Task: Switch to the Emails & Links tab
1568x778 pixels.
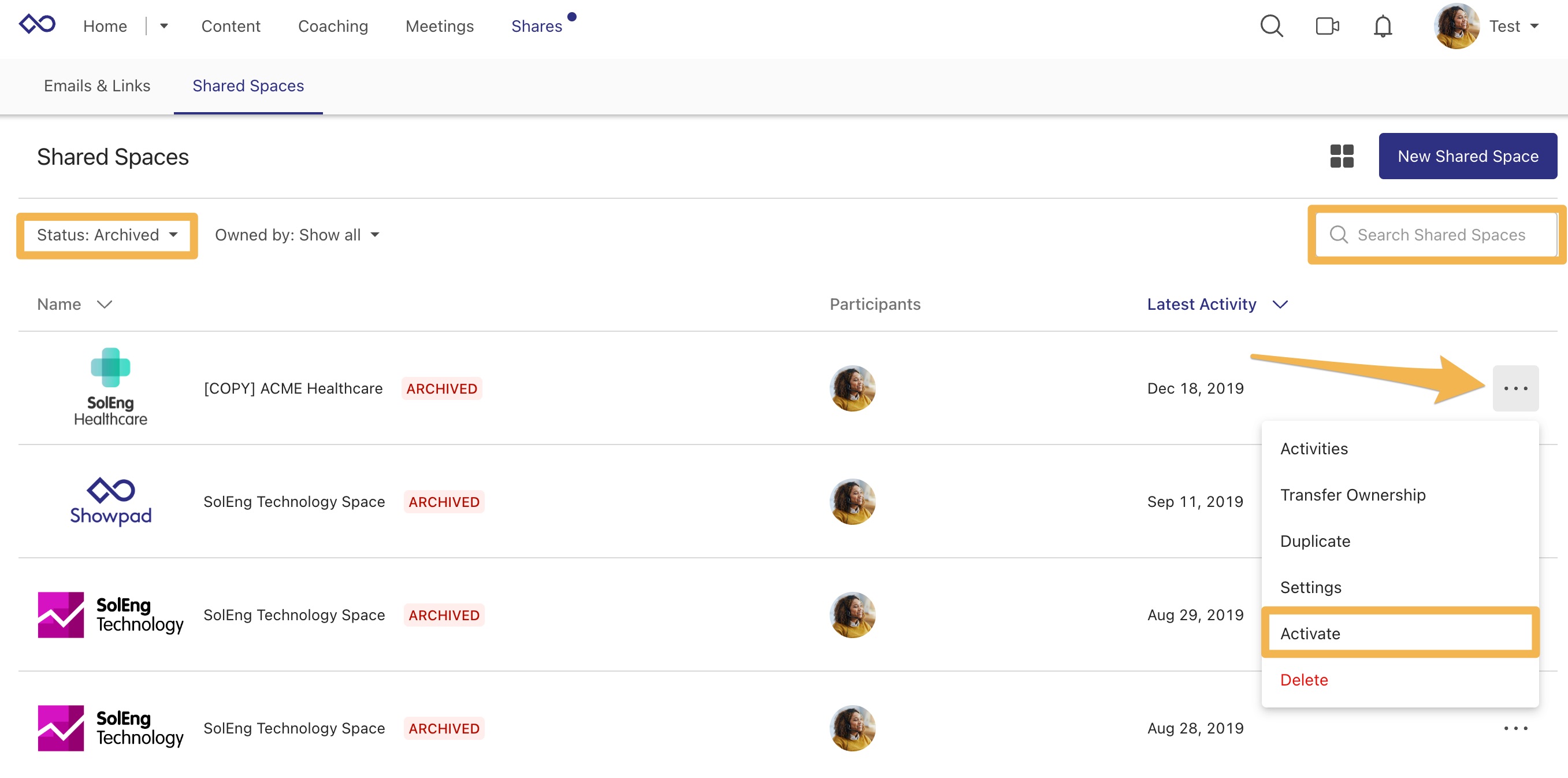Action: pos(97,86)
